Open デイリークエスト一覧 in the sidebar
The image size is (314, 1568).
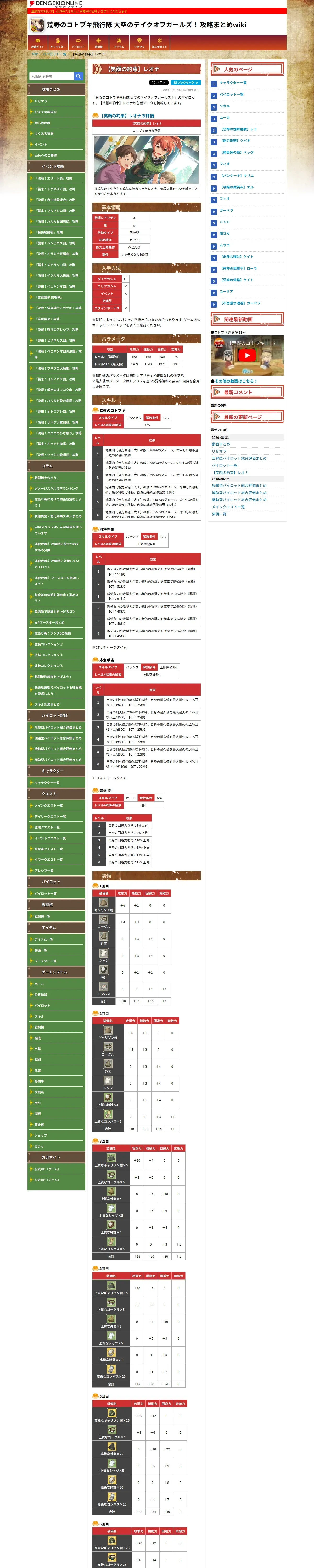point(56,816)
